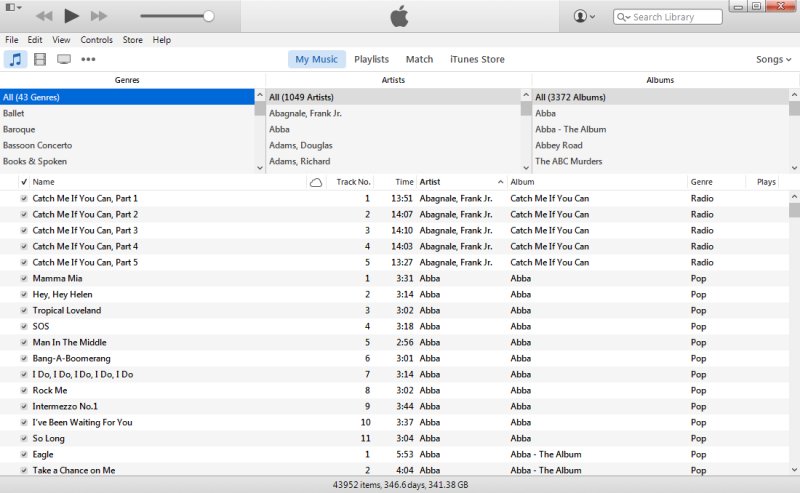
Task: Open the Songs view dropdown
Action: tap(773, 60)
